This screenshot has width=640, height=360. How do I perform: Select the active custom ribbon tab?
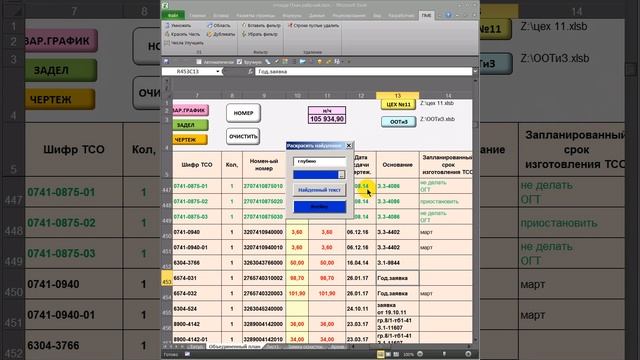pos(426,16)
